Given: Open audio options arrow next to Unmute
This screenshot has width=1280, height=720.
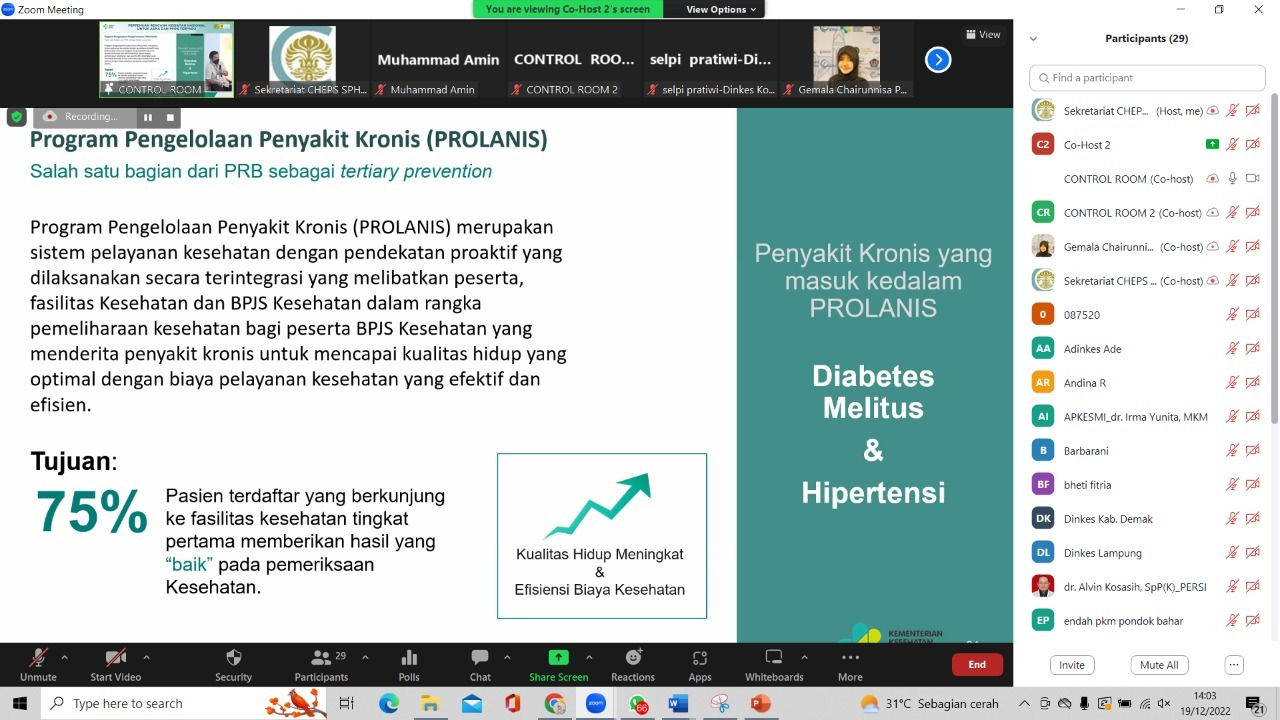Looking at the screenshot, I should pyautogui.click(x=65, y=657).
